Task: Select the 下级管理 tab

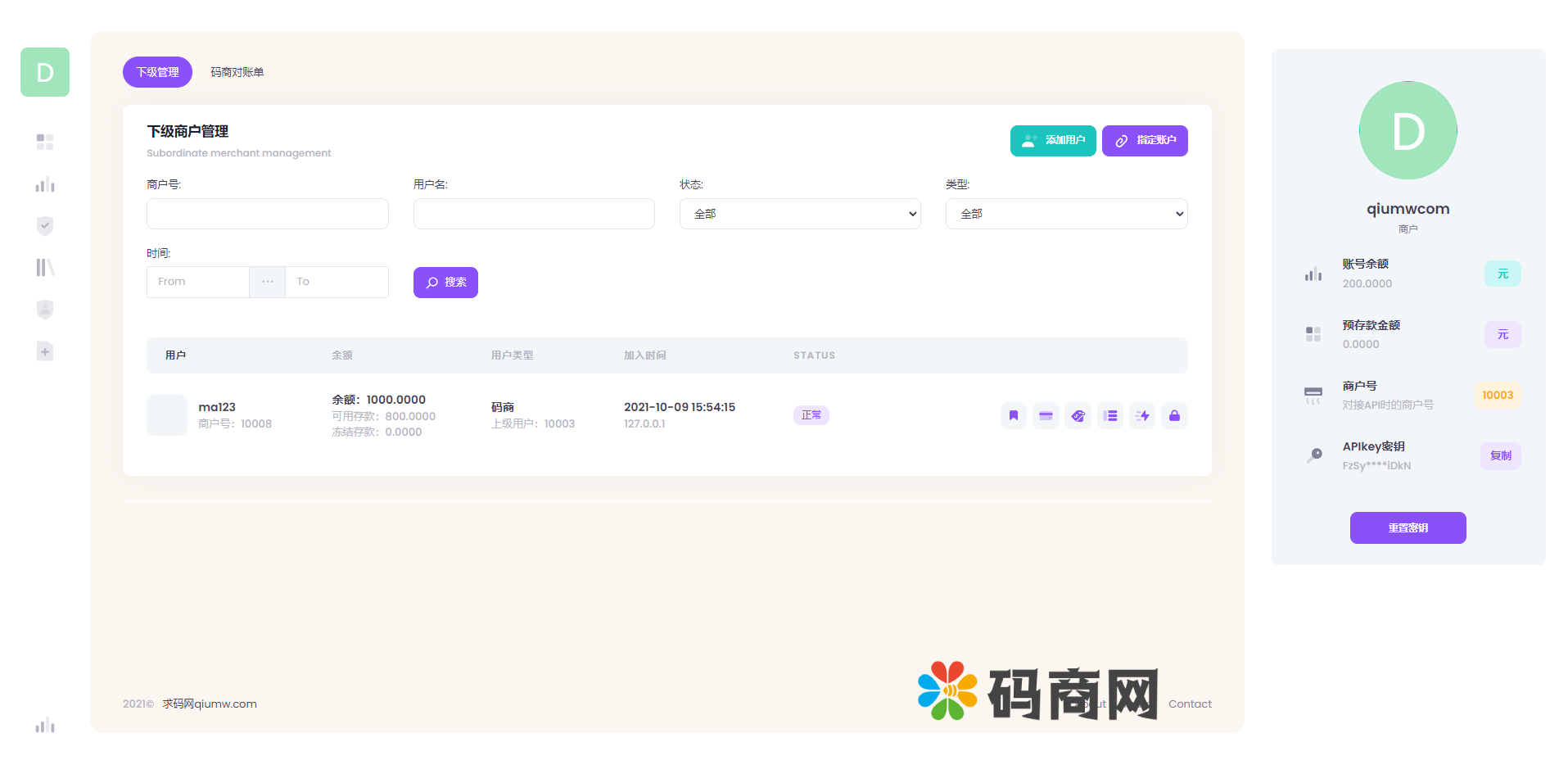Action: 157,72
